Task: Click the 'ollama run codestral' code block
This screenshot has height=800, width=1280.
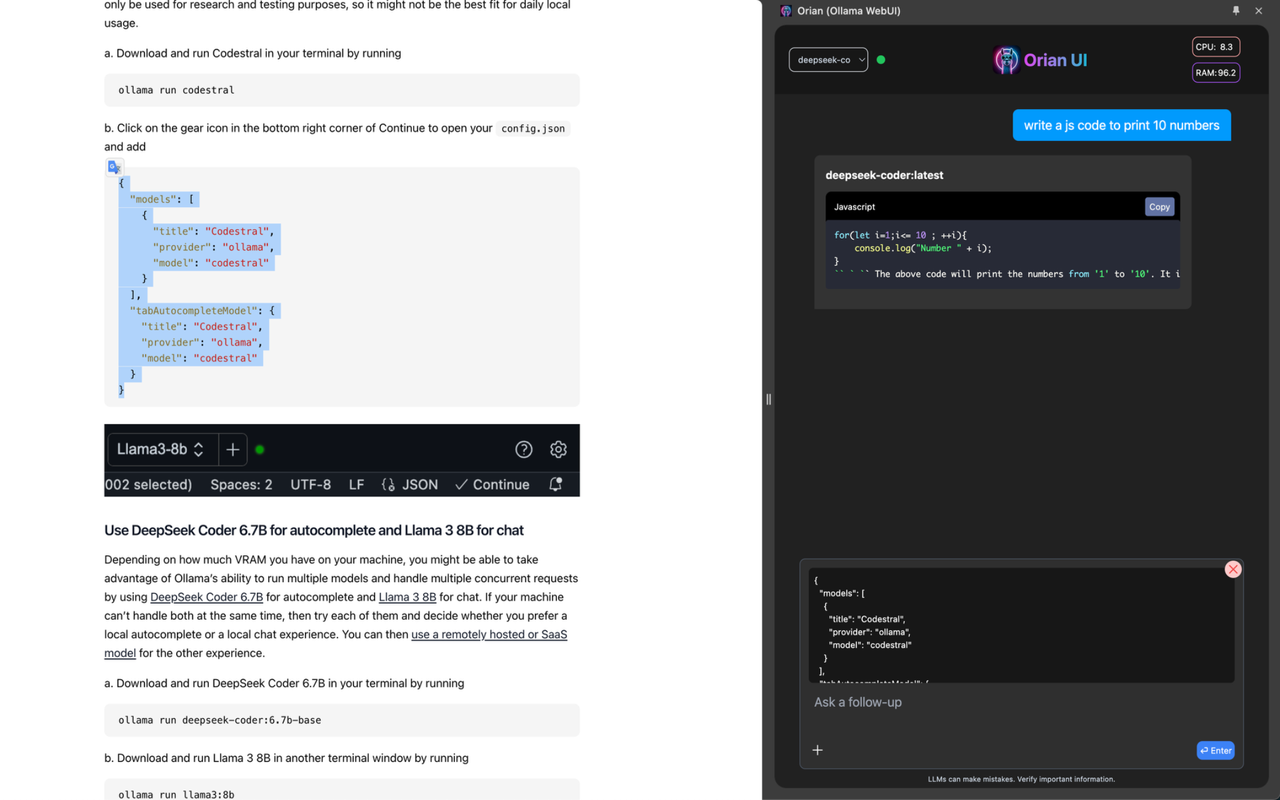Action: [342, 90]
